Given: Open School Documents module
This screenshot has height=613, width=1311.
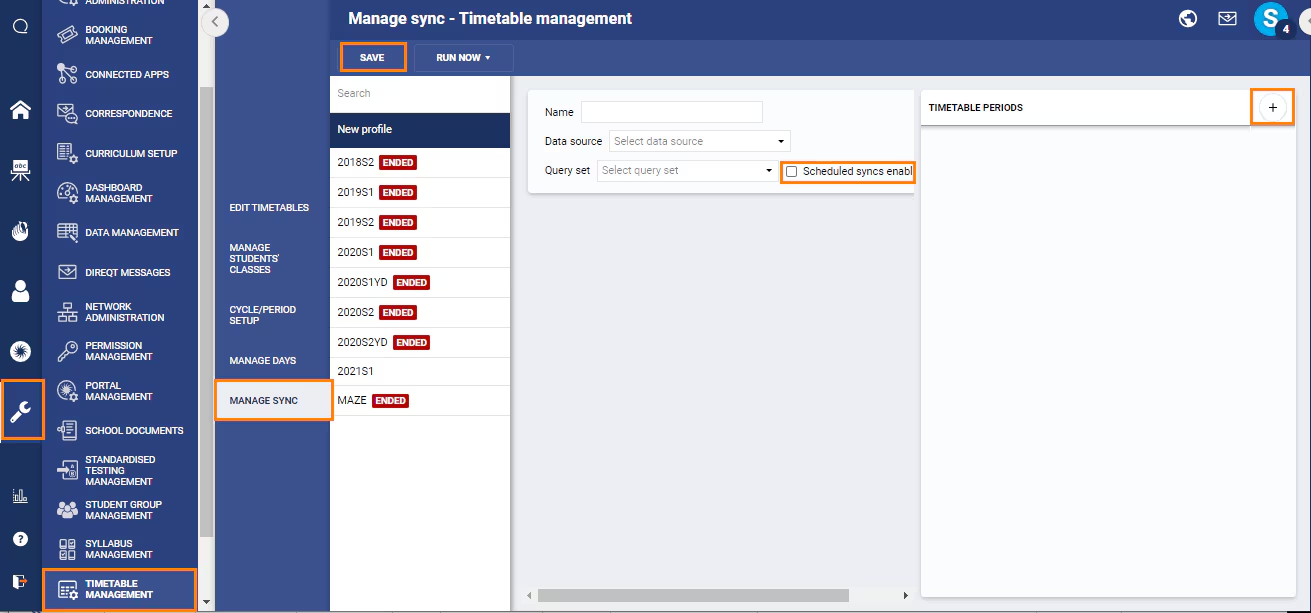Looking at the screenshot, I should [x=119, y=430].
